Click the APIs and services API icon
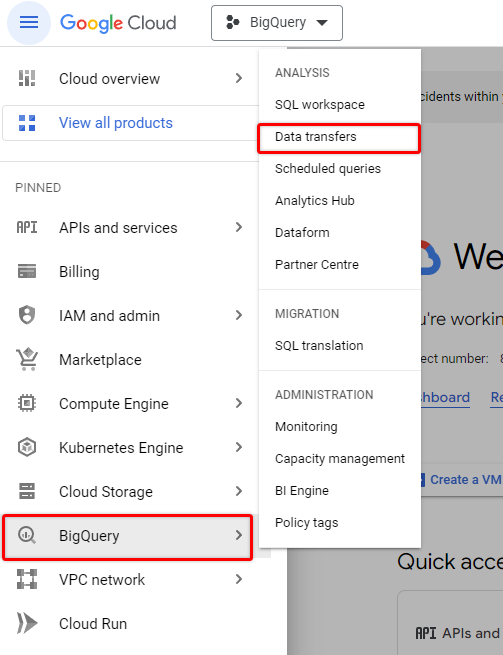The image size is (503, 655). pyautogui.click(x=27, y=228)
